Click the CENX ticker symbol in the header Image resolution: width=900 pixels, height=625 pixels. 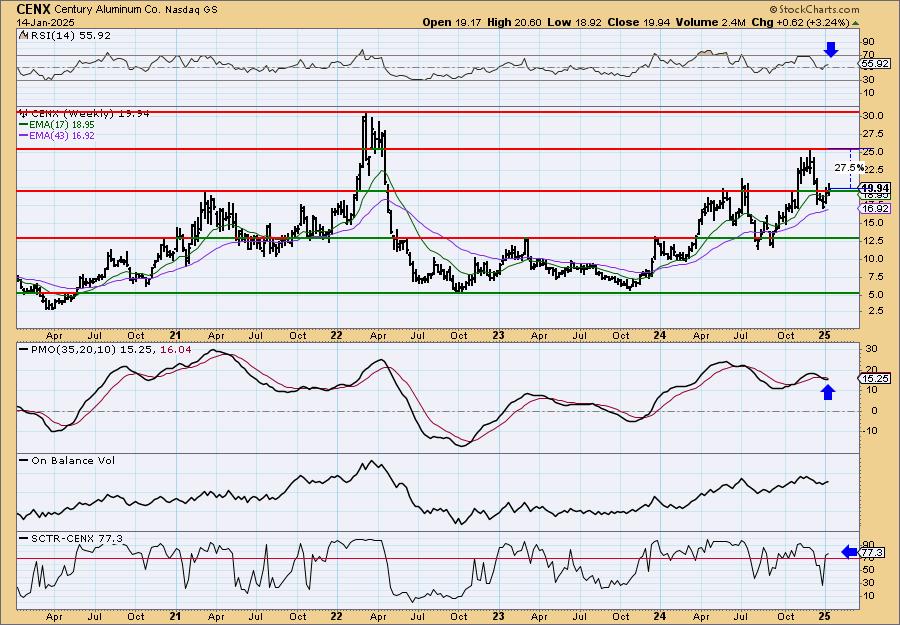pos(34,9)
